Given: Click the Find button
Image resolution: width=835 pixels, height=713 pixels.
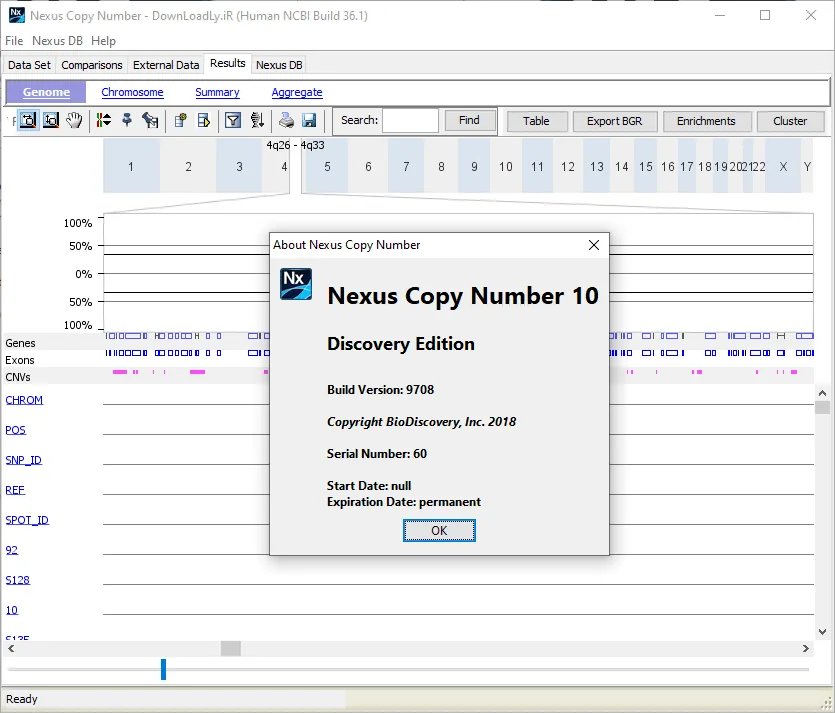Looking at the screenshot, I should [469, 120].
